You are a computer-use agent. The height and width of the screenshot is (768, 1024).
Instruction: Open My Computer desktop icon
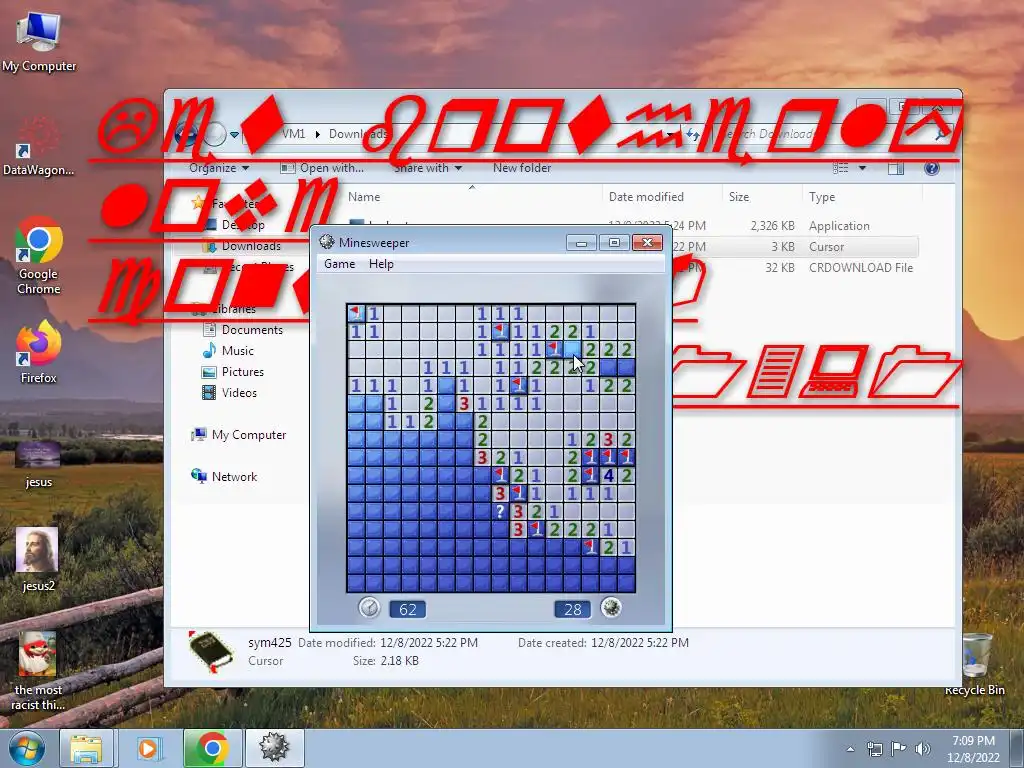click(39, 42)
